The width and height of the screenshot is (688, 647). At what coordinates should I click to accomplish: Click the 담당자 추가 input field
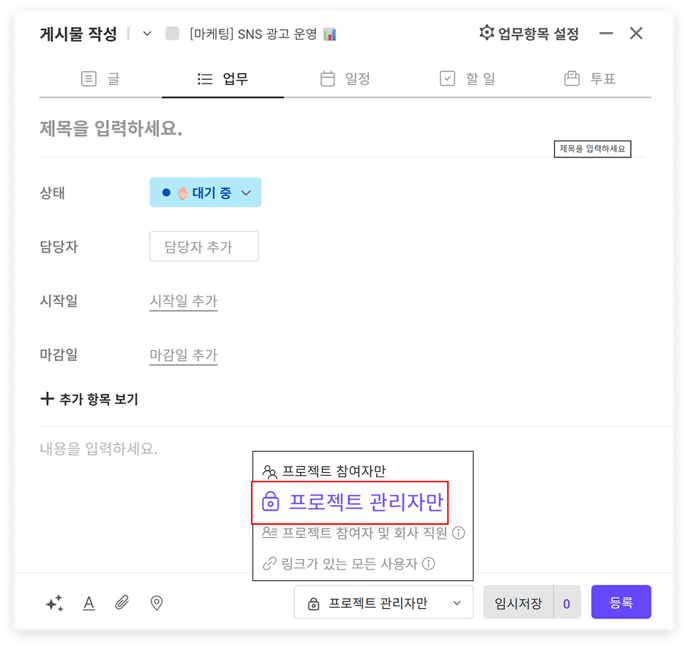point(204,247)
